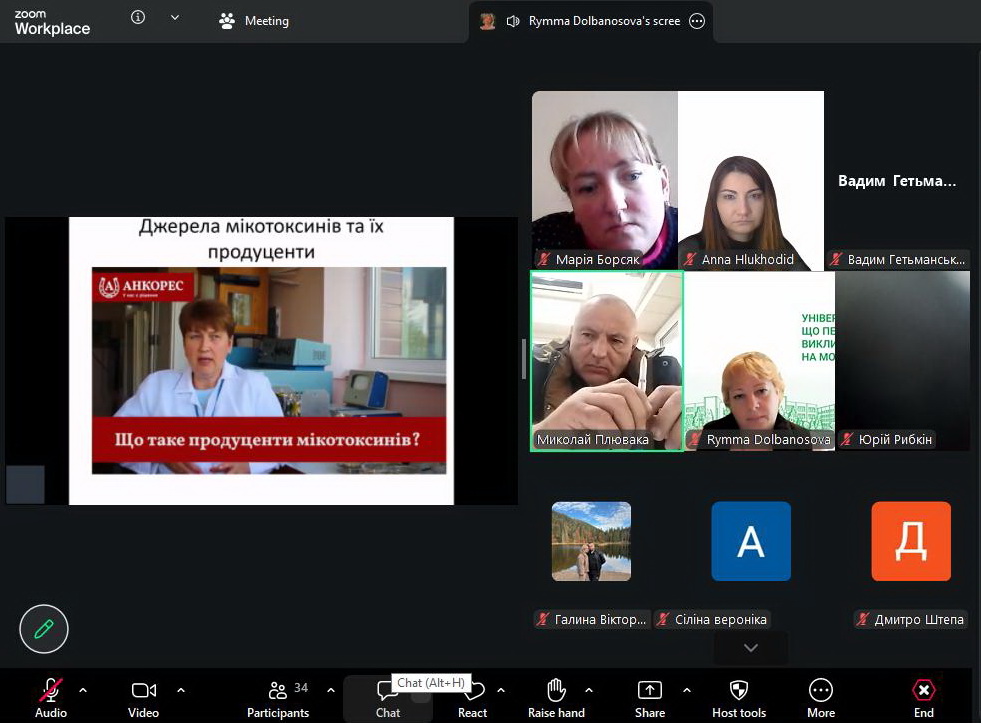Screen dimensions: 981x723
Task: Toggle the Video camera
Action: point(143,691)
